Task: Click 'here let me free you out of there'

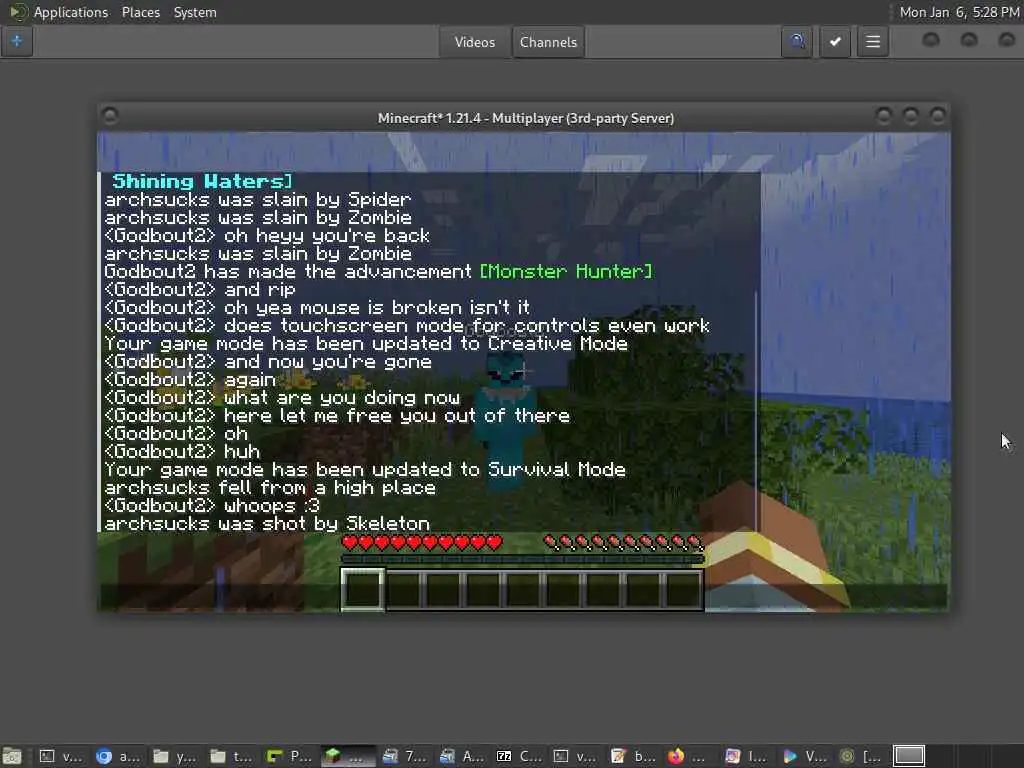Action: point(396,415)
